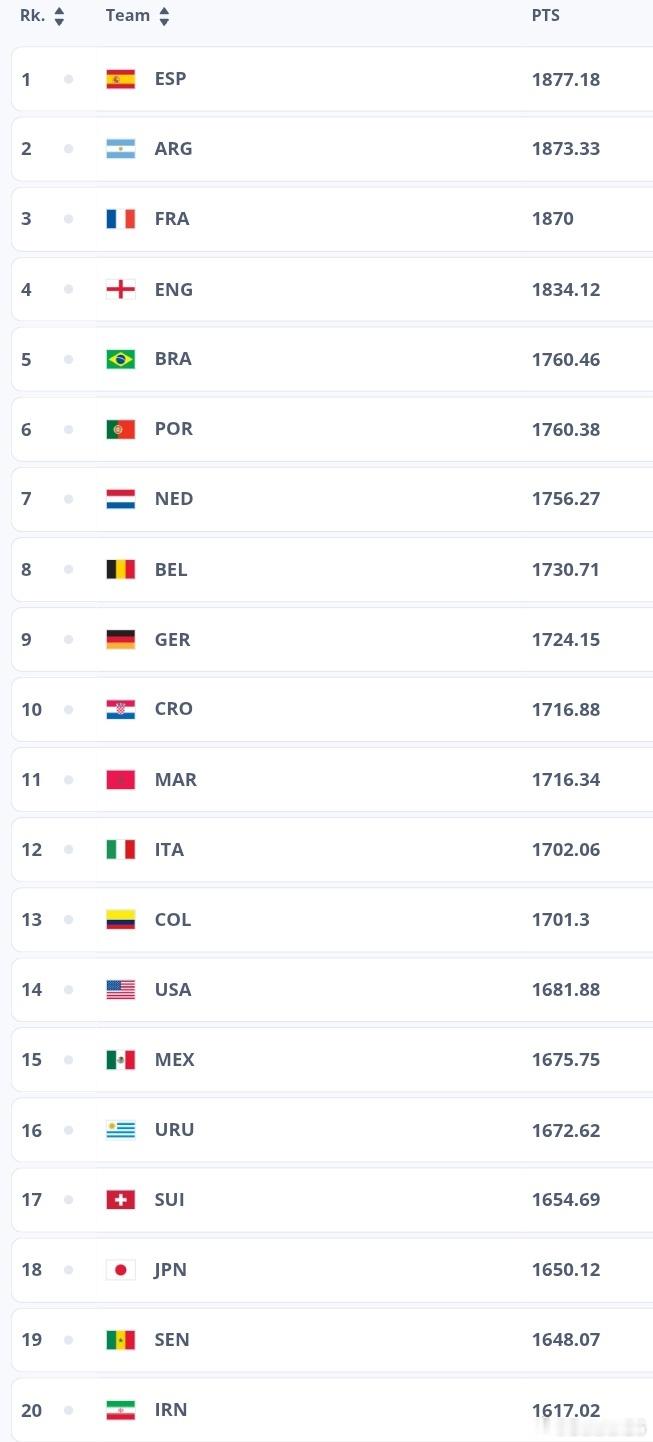This screenshot has width=653, height=1442.
Task: Click the rank movement indicator beside ESP
Action: point(69,78)
